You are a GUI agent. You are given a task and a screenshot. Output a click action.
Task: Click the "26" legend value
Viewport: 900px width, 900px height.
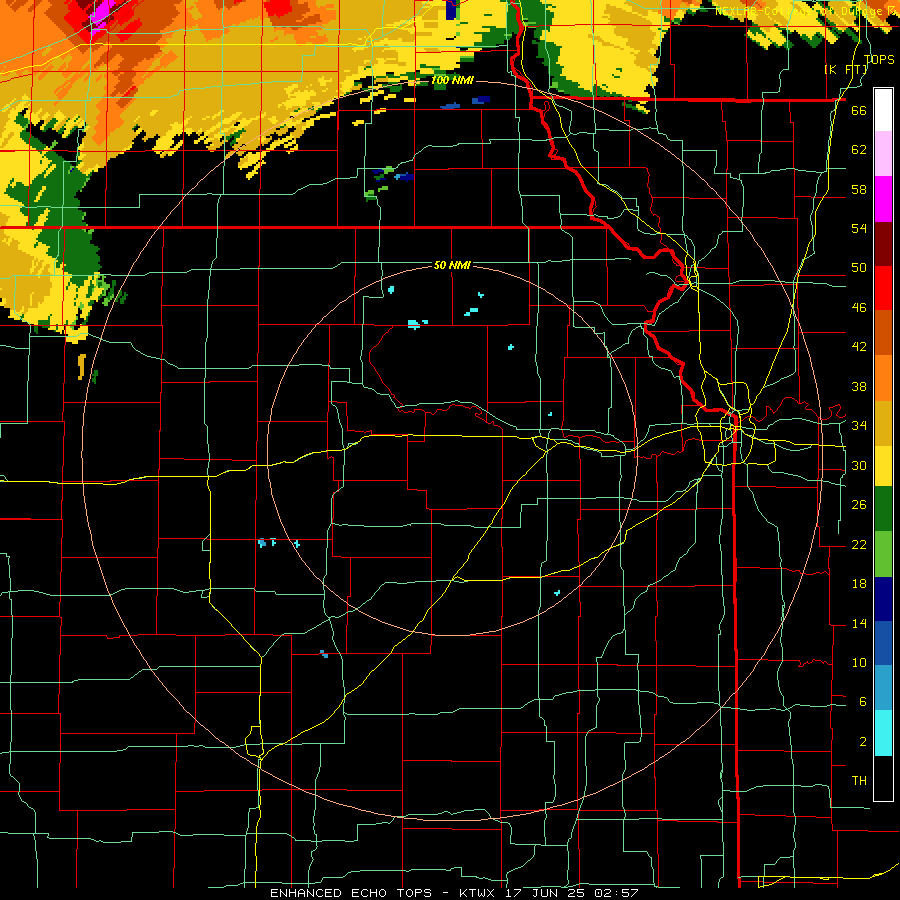[x=859, y=505]
